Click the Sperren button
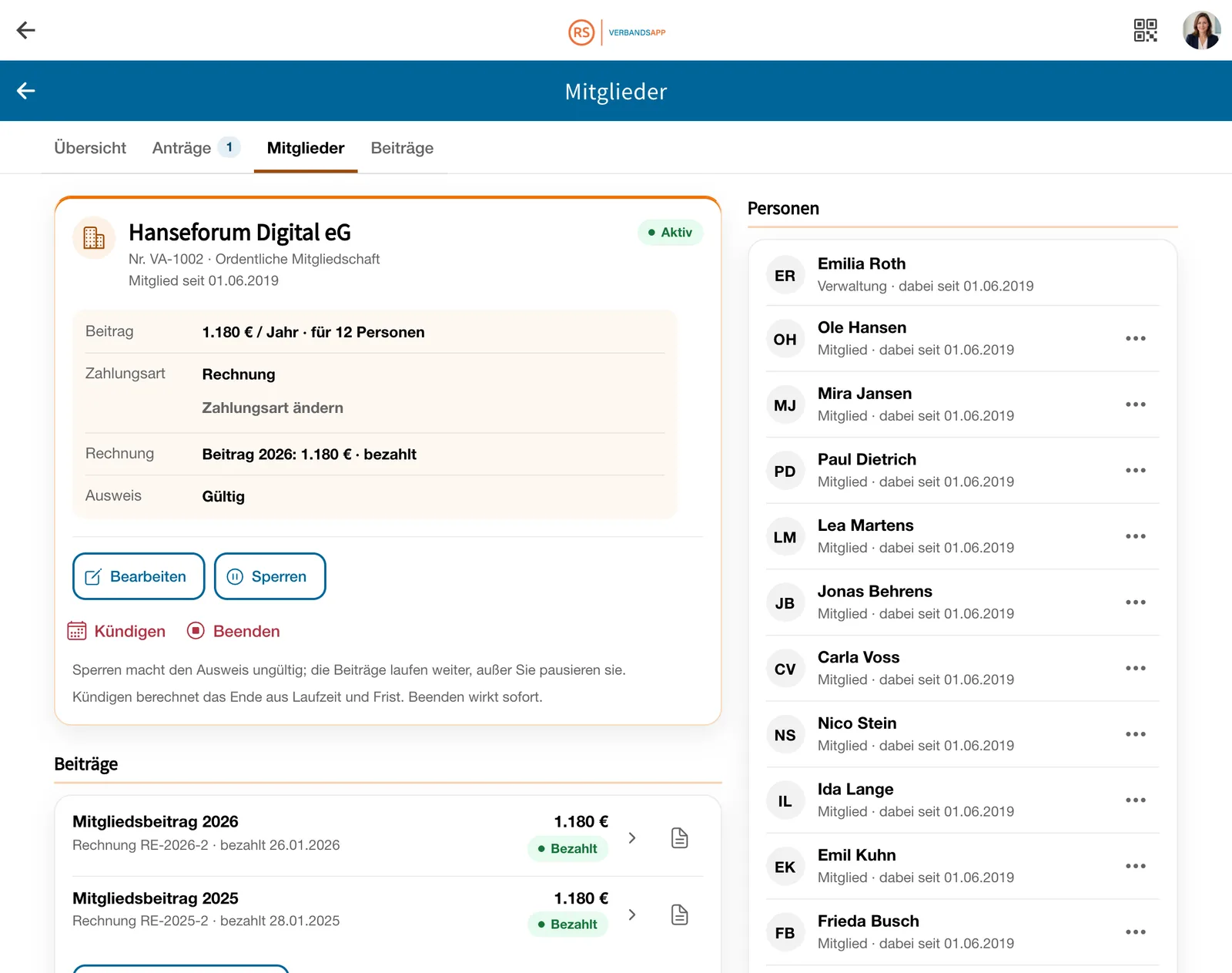The image size is (1232, 973). coord(269,576)
